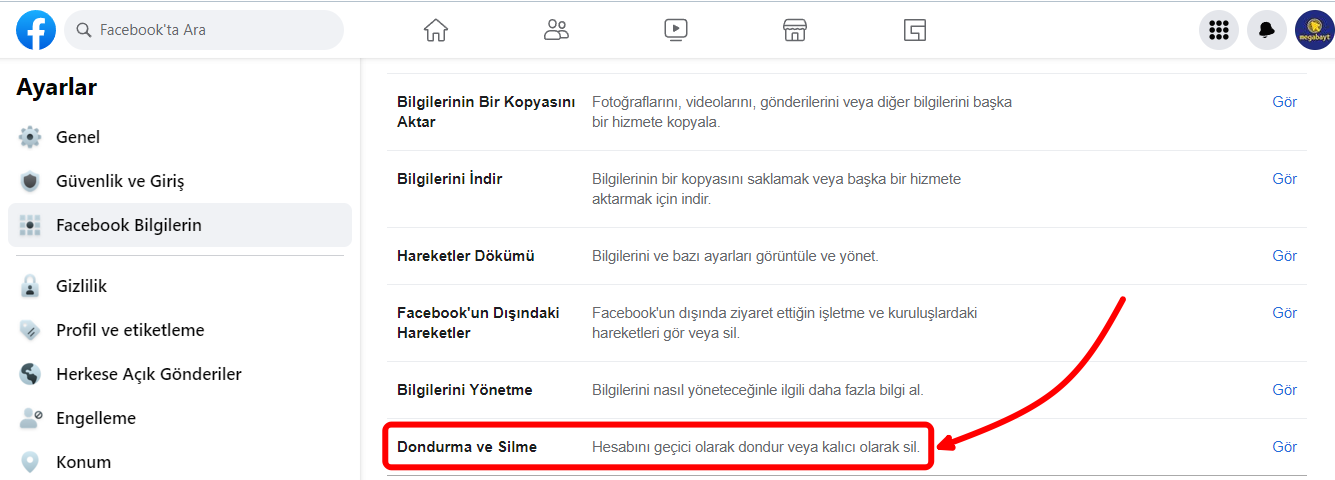Open Gizlilik settings
The width and height of the screenshot is (1335, 480).
point(180,286)
